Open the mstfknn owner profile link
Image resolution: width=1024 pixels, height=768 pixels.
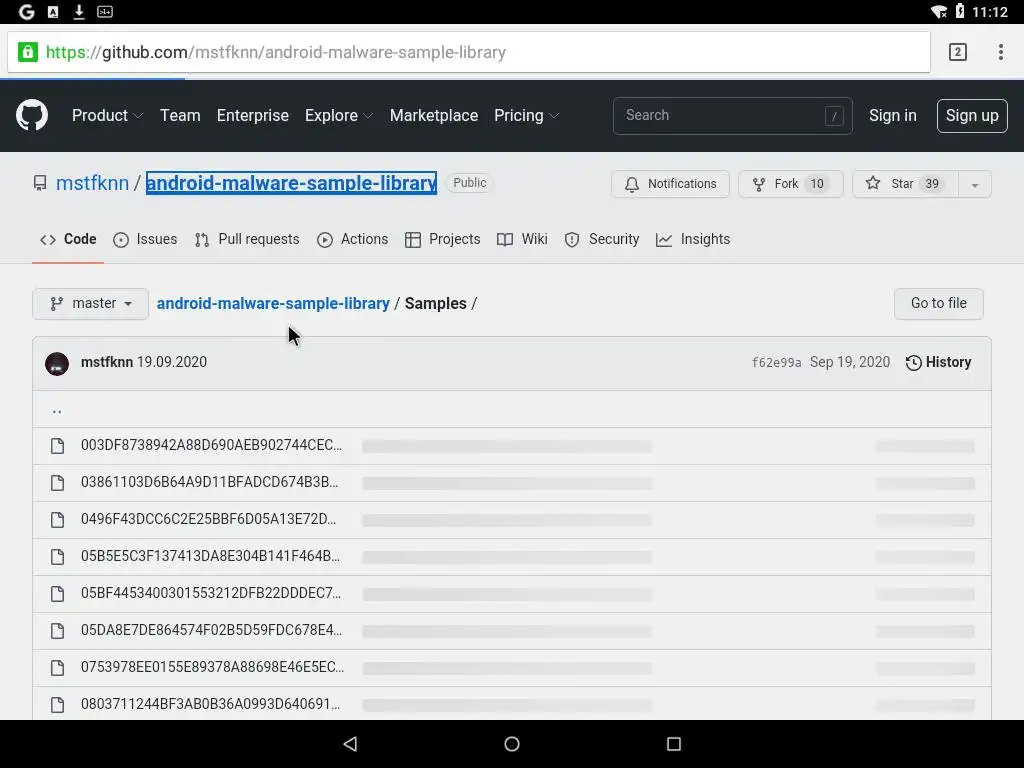coord(92,184)
